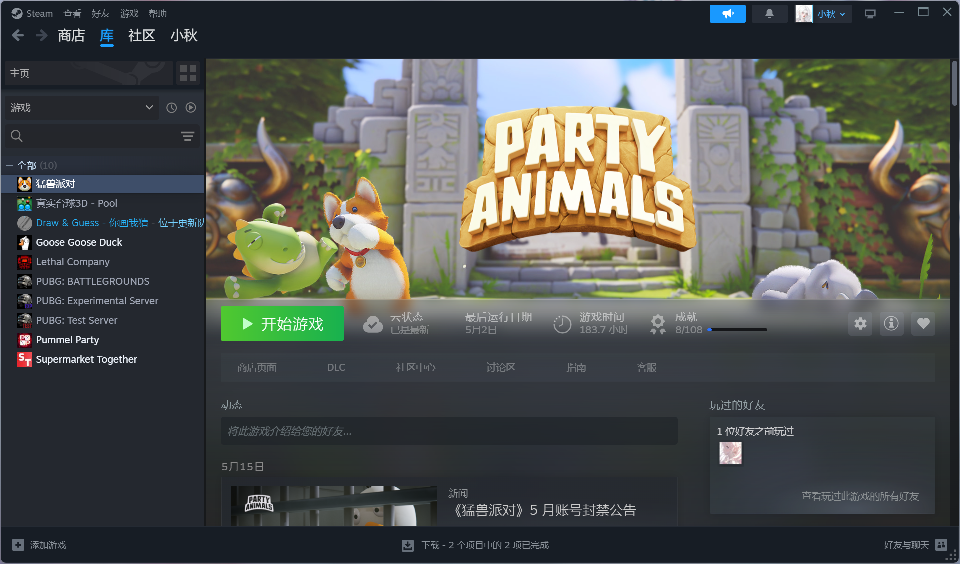
Task: View all friends who played link
Action: 860,496
